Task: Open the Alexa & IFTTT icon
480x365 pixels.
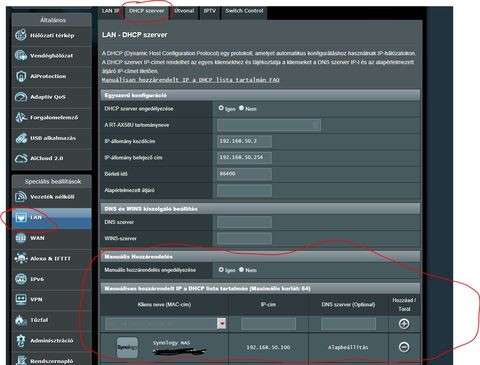Action: 21,258
